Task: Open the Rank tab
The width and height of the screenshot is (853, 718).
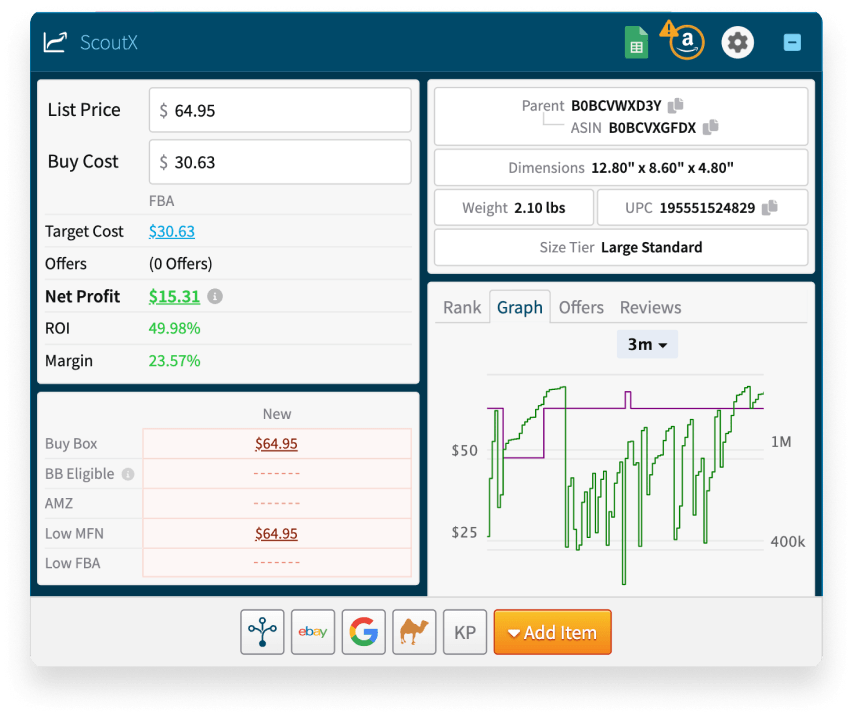Action: tap(461, 307)
